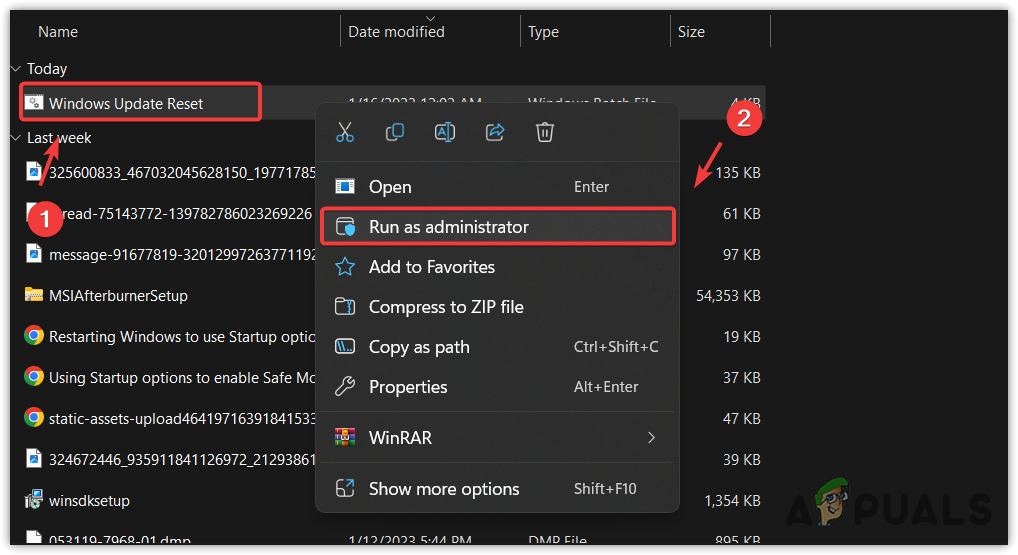Select Open from the context menu

pyautogui.click(x=390, y=187)
